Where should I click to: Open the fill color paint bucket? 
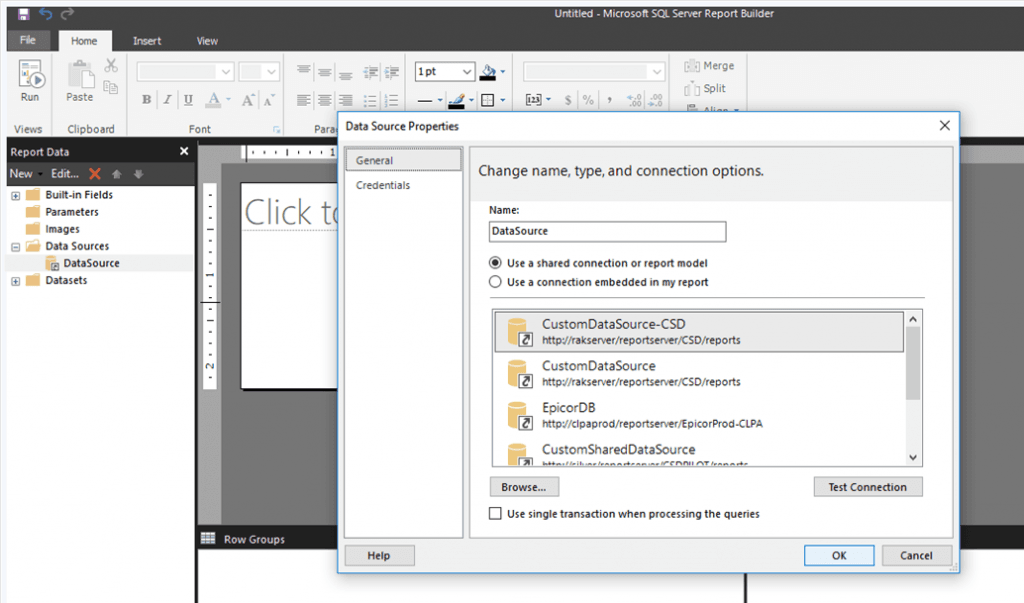(489, 72)
